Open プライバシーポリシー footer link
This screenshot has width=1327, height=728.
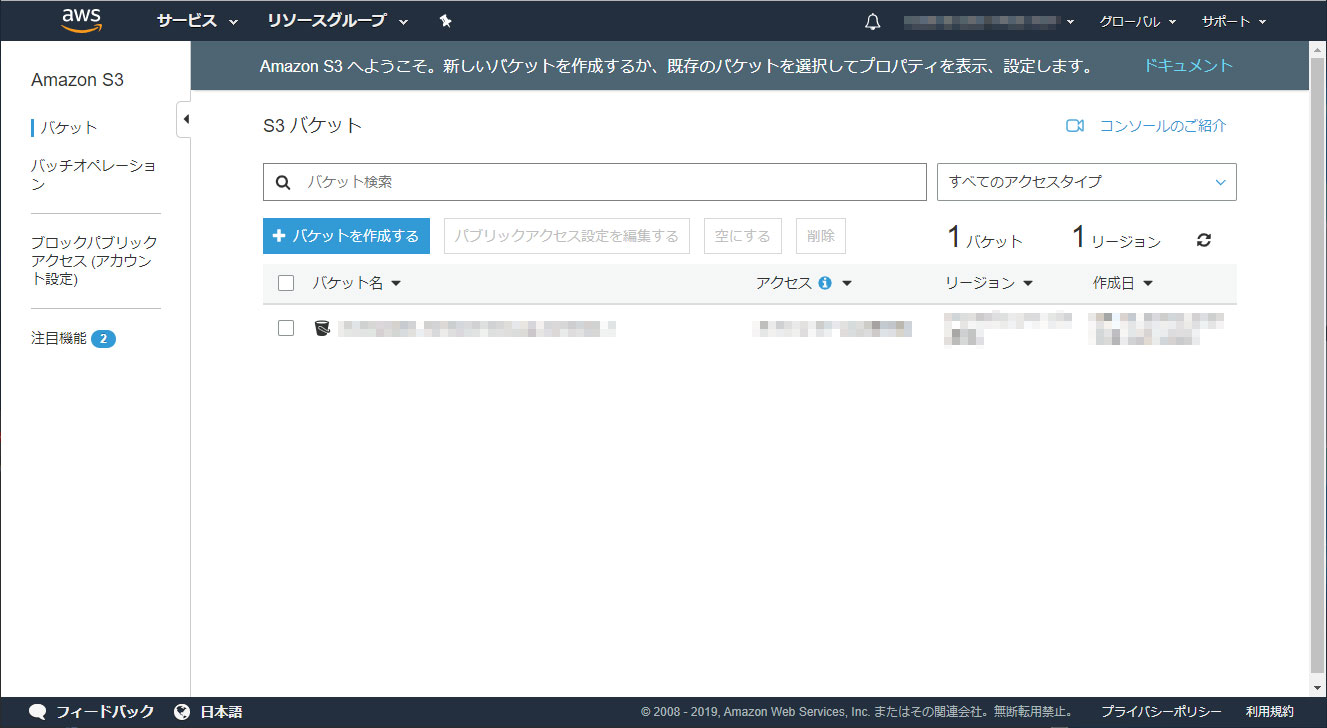coord(1161,712)
